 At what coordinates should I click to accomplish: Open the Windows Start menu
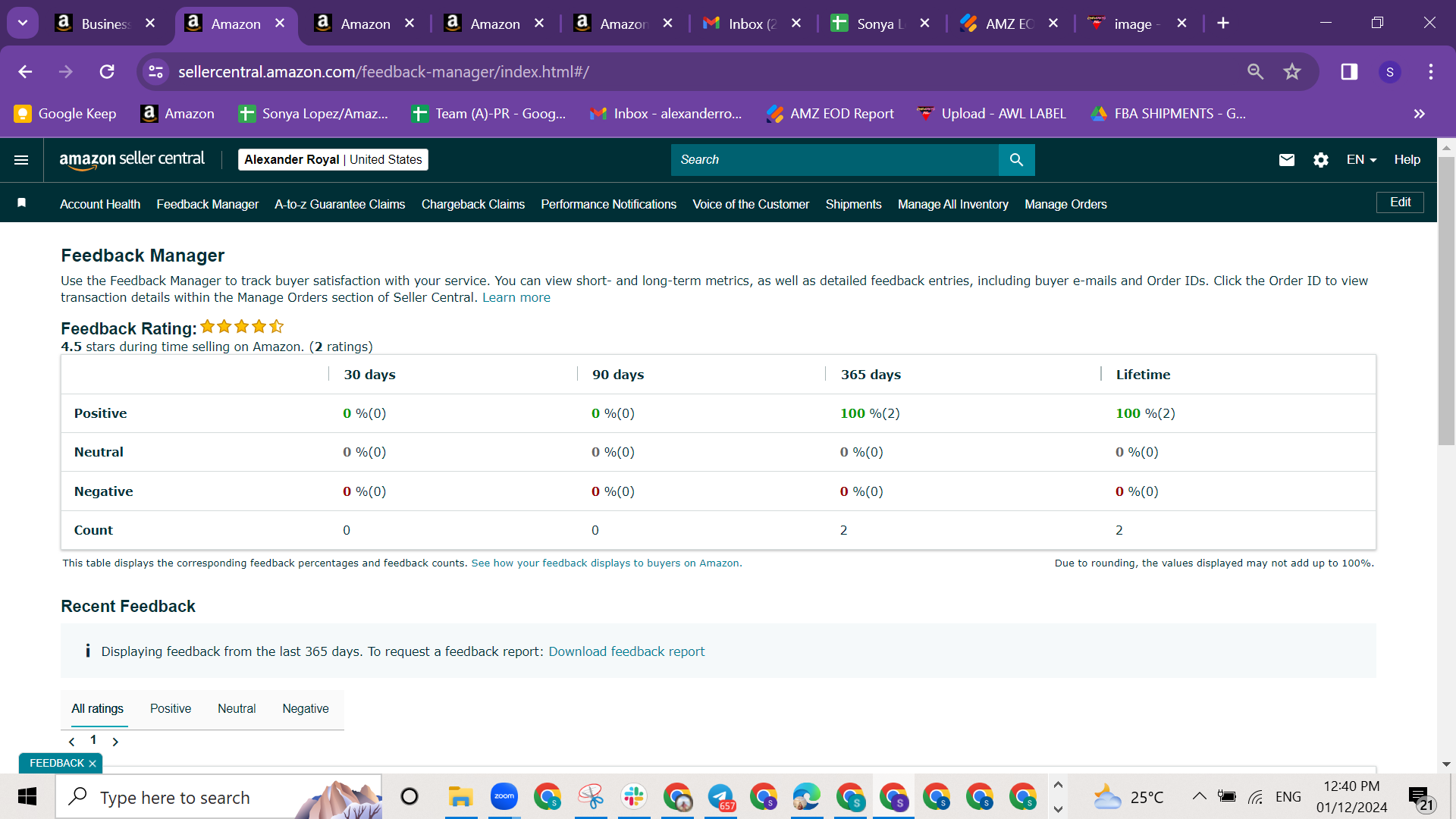click(27, 797)
